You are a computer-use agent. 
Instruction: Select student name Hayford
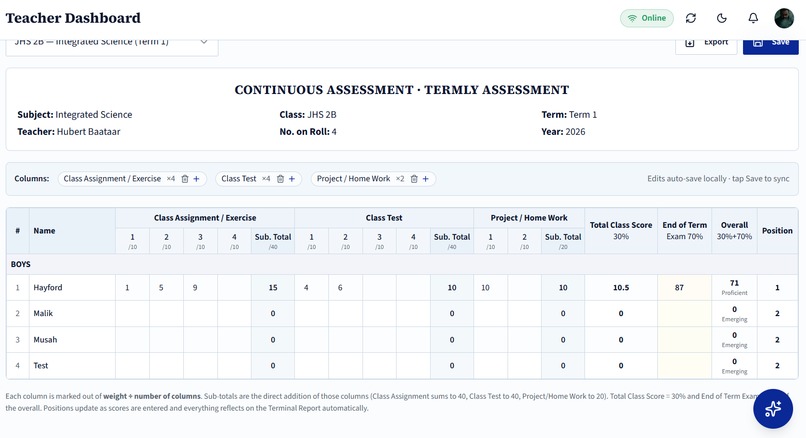[x=48, y=287]
